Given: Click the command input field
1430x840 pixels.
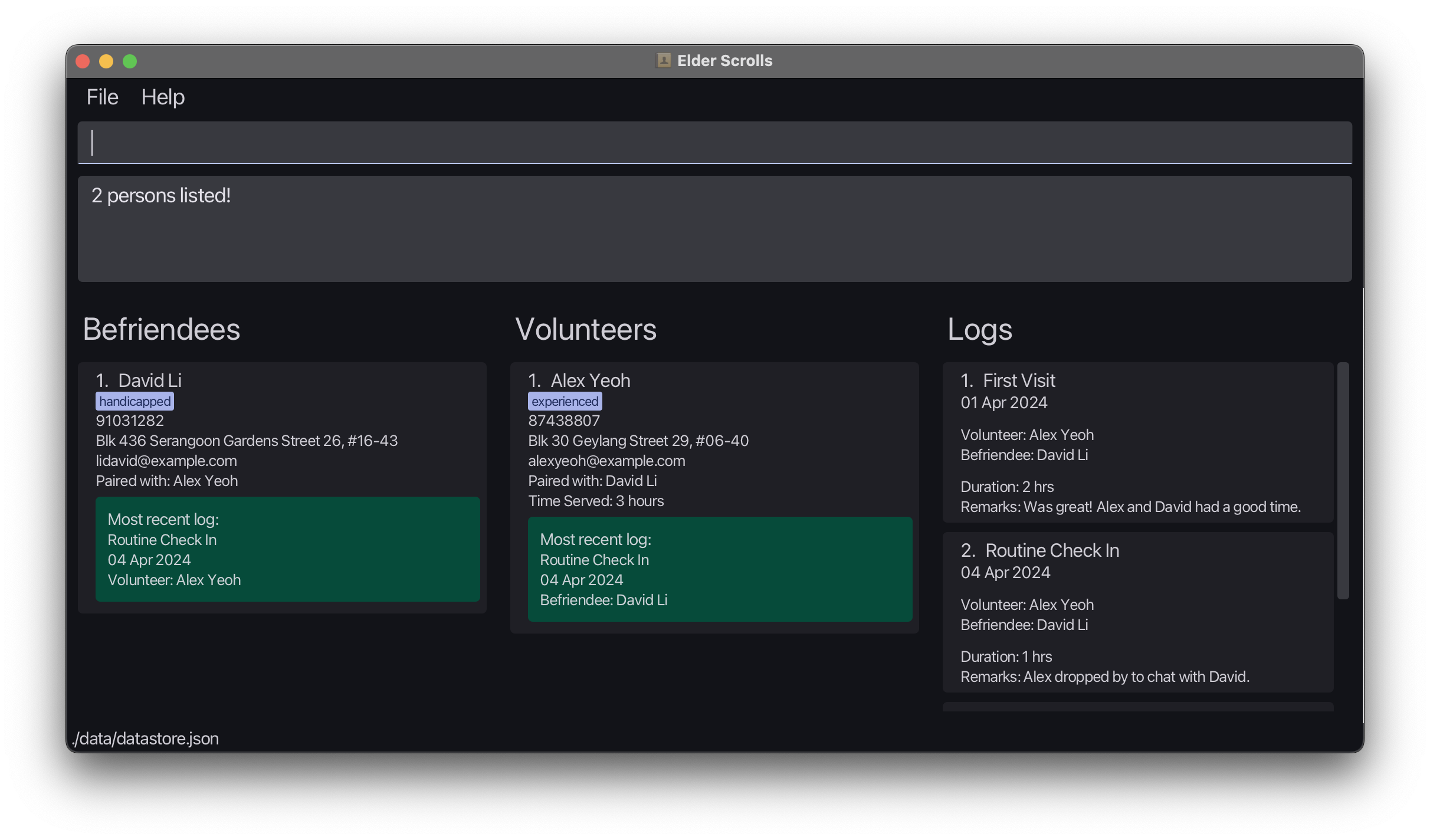Looking at the screenshot, I should (714, 142).
